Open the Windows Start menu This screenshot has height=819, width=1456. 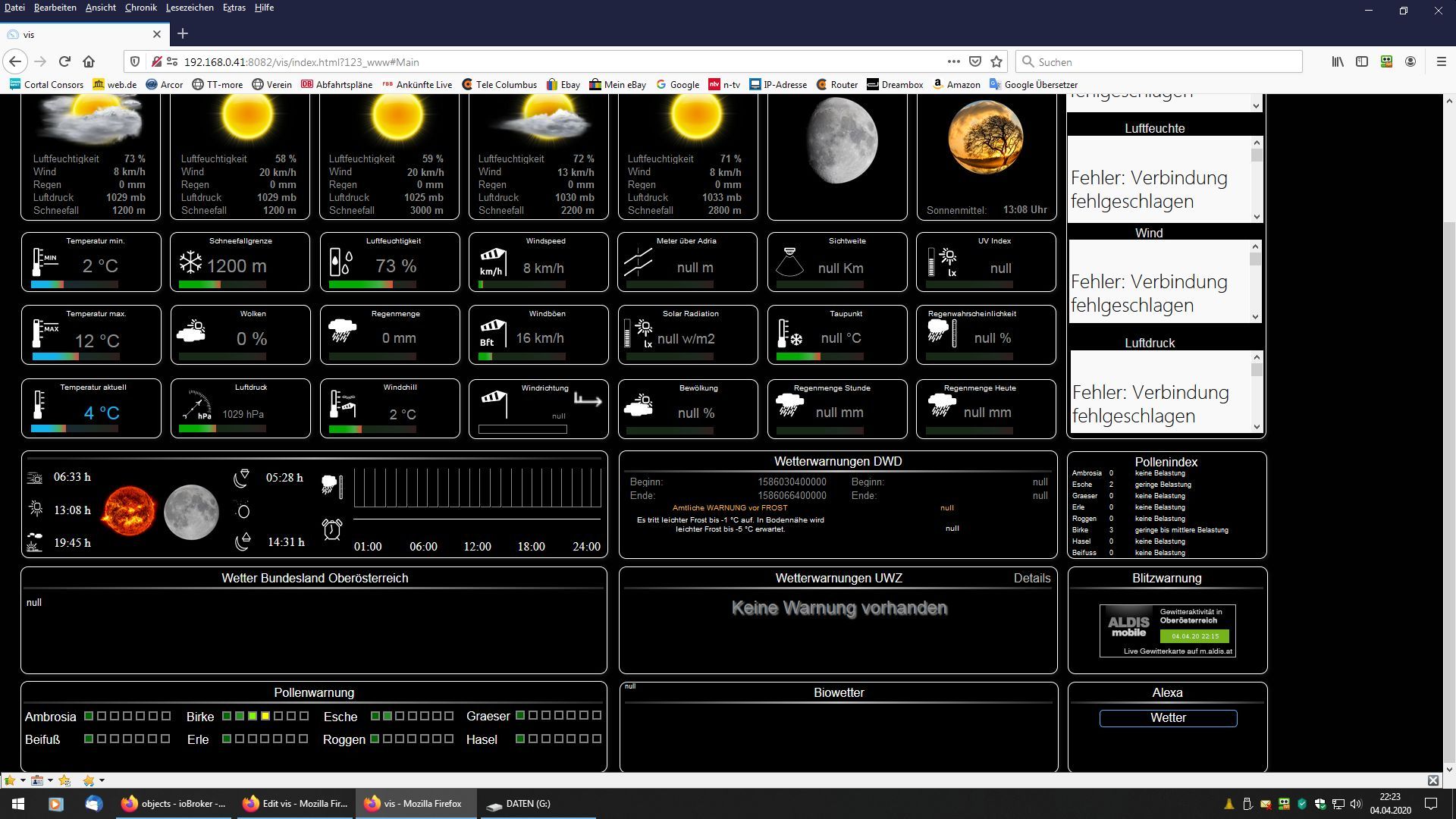tap(18, 804)
